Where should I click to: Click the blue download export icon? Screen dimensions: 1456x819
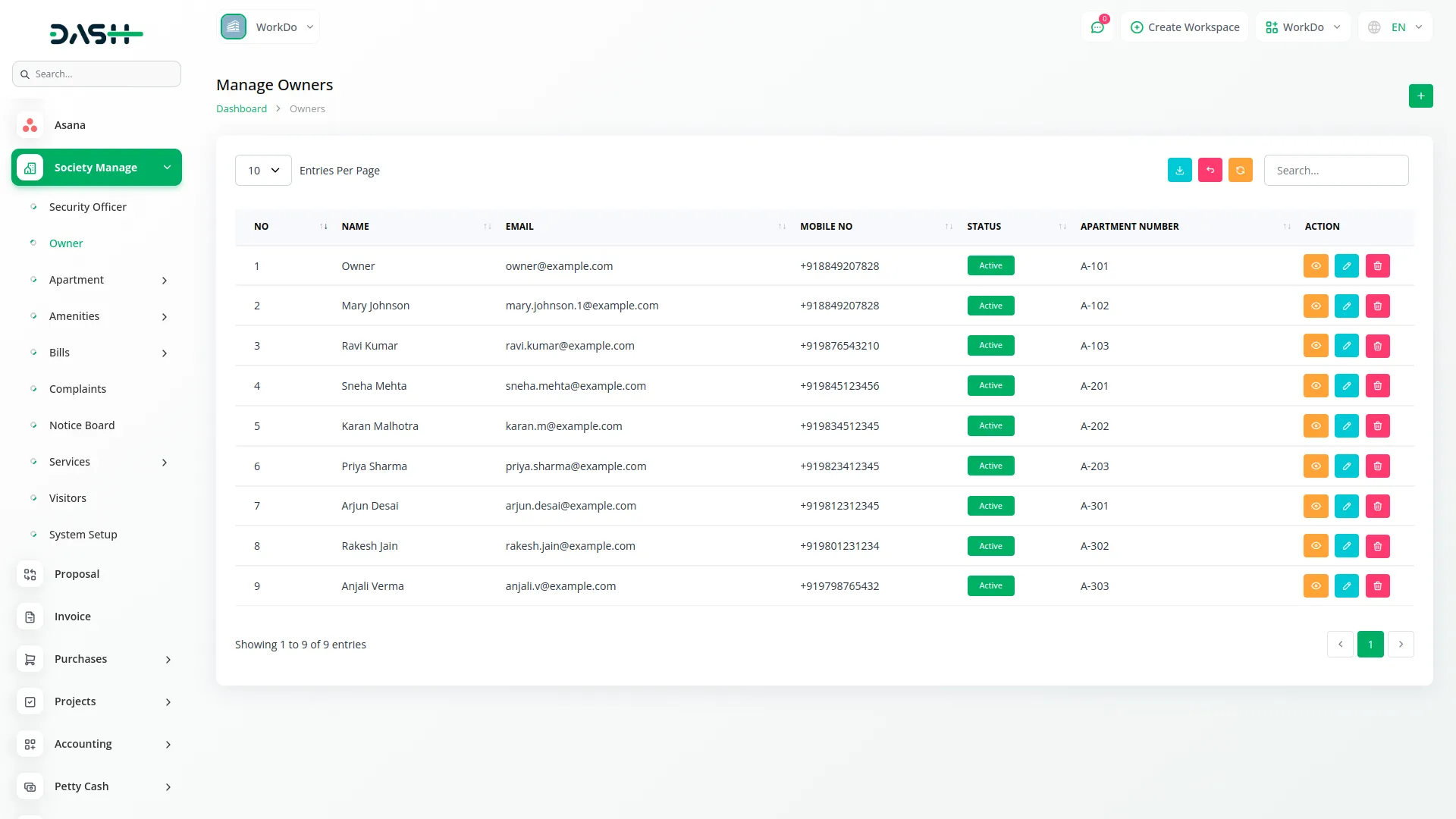click(x=1179, y=171)
